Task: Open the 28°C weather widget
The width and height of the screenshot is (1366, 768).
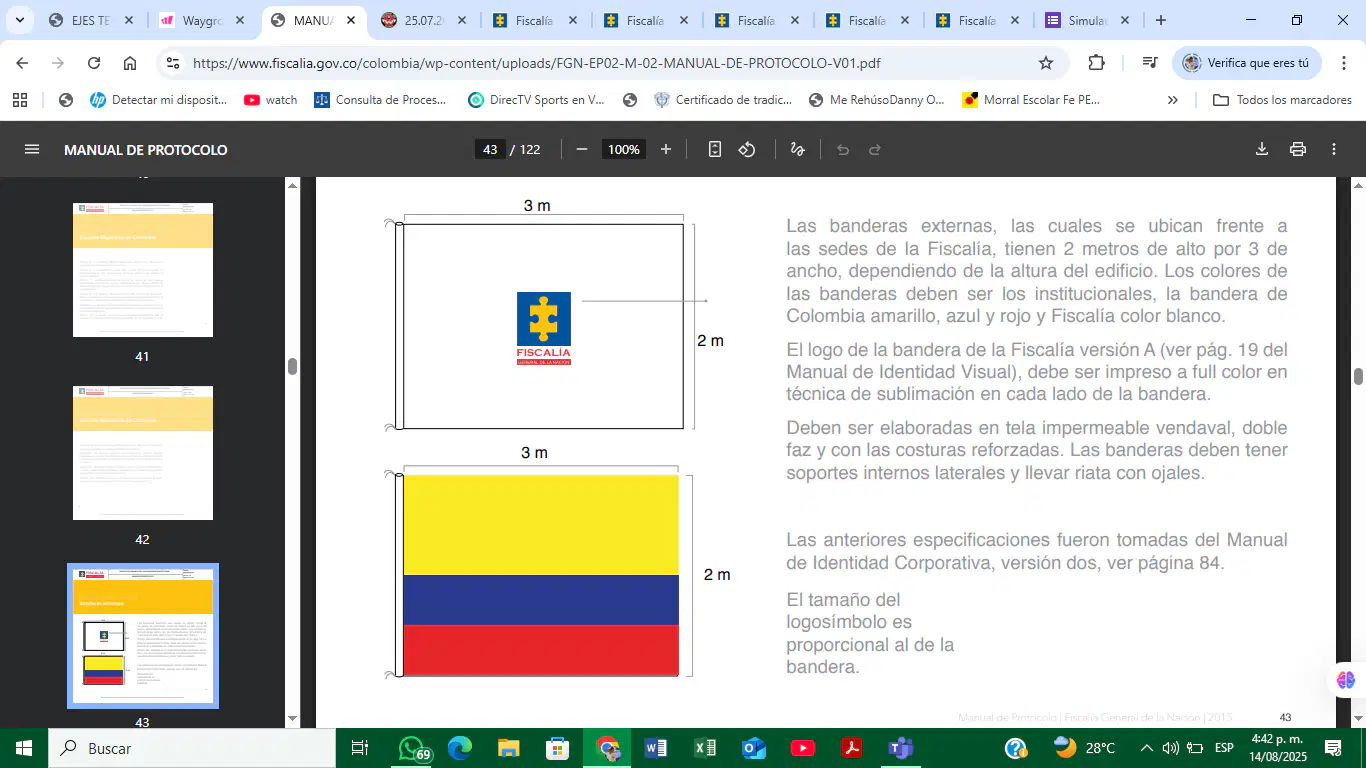Action: 1085,748
